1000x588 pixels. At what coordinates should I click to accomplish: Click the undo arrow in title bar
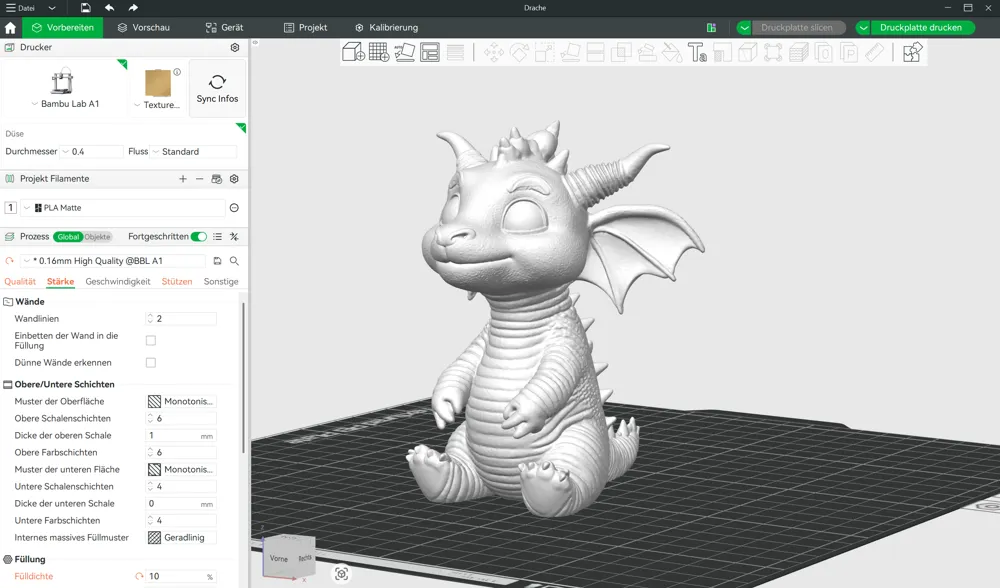pyautogui.click(x=110, y=8)
